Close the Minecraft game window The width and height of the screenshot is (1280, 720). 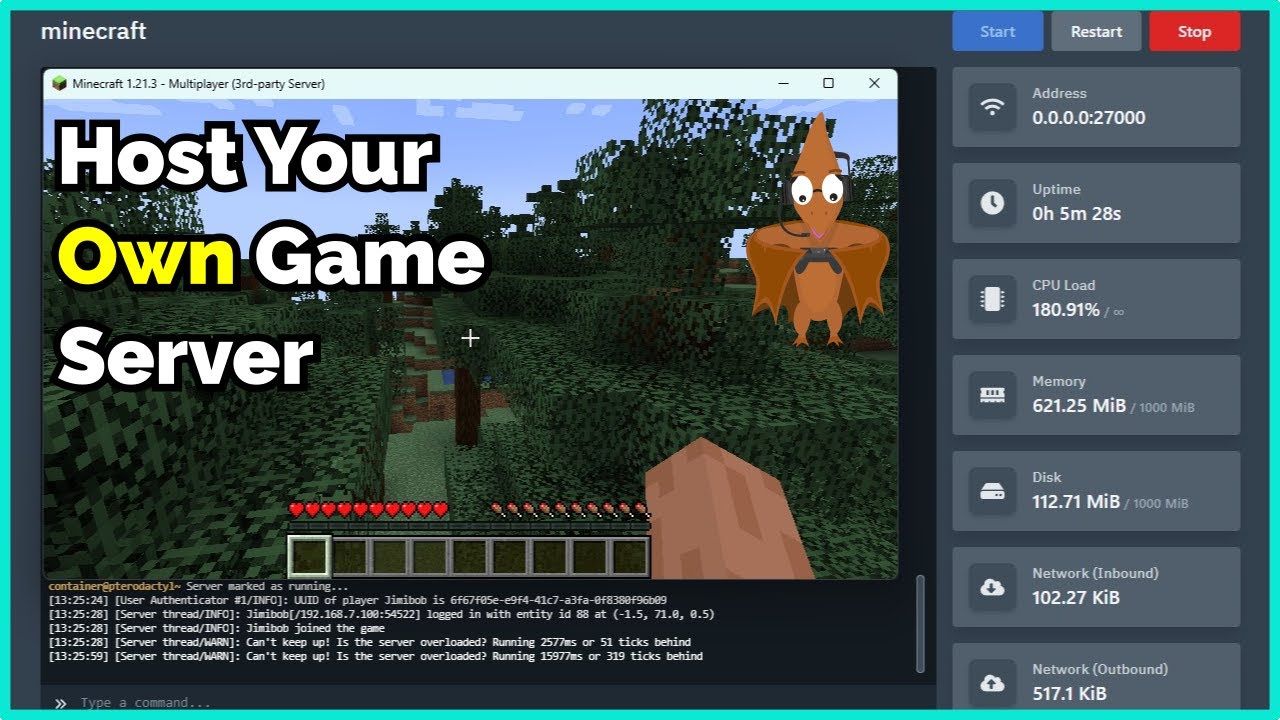tap(874, 84)
